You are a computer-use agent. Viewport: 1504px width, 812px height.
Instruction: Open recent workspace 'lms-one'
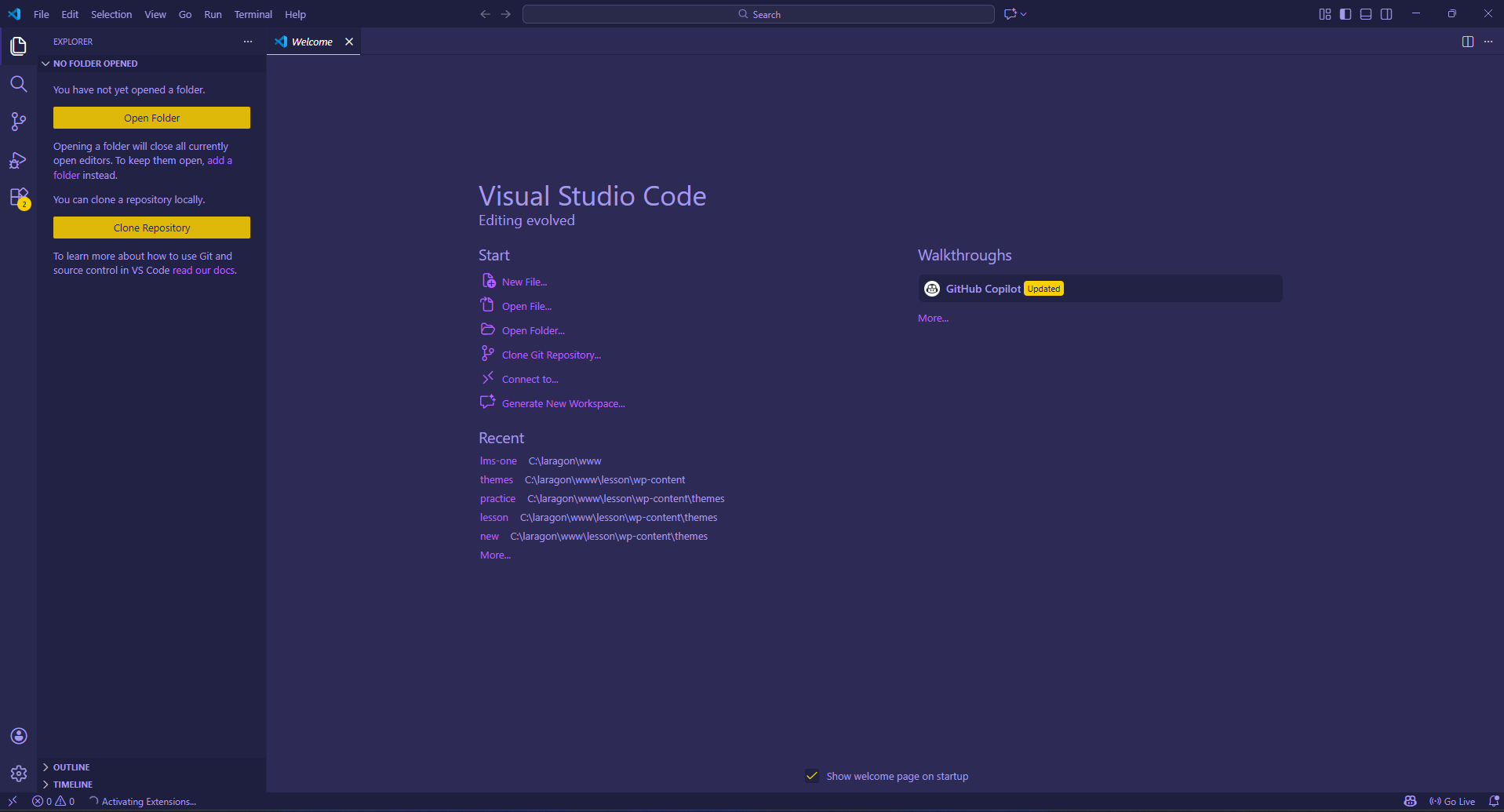click(x=497, y=461)
